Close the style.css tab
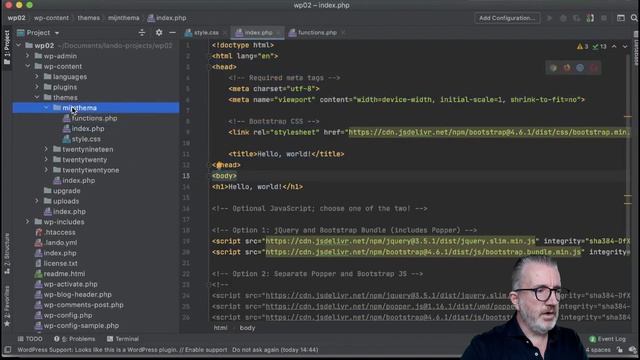Screen dimensions: 640x360 click(x=224, y=33)
